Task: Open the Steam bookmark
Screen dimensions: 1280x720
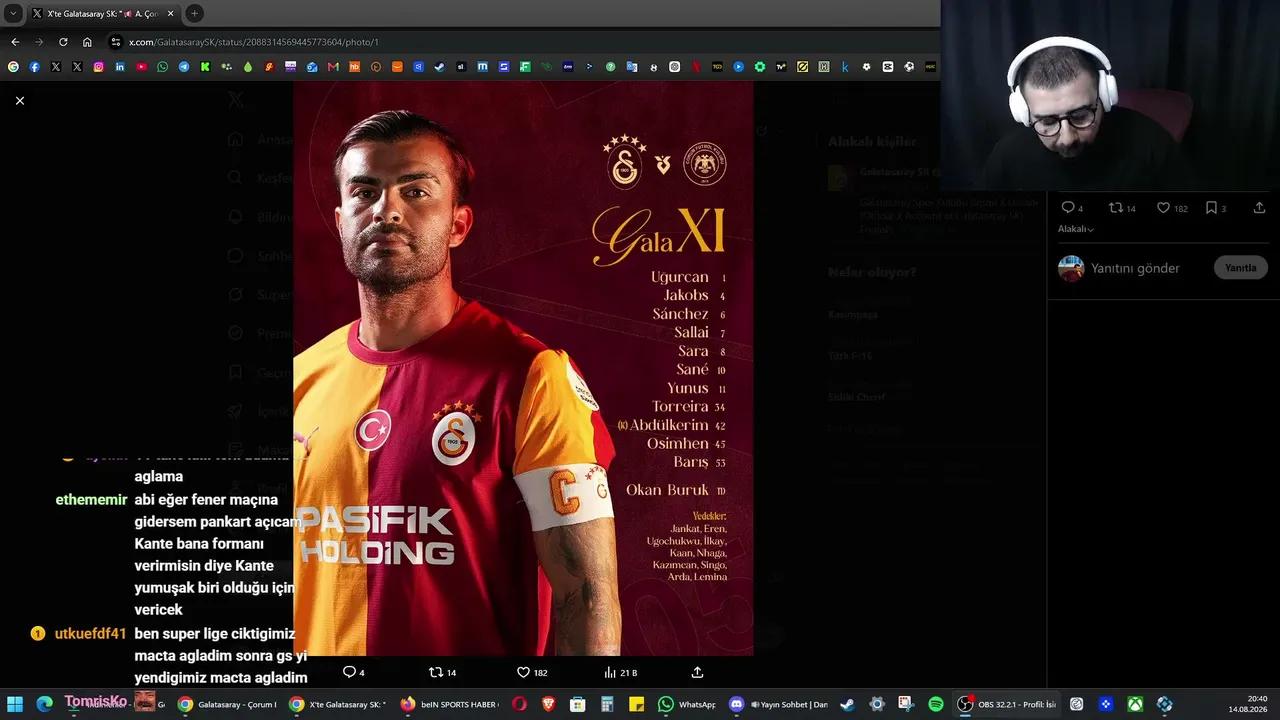Action: (439, 67)
